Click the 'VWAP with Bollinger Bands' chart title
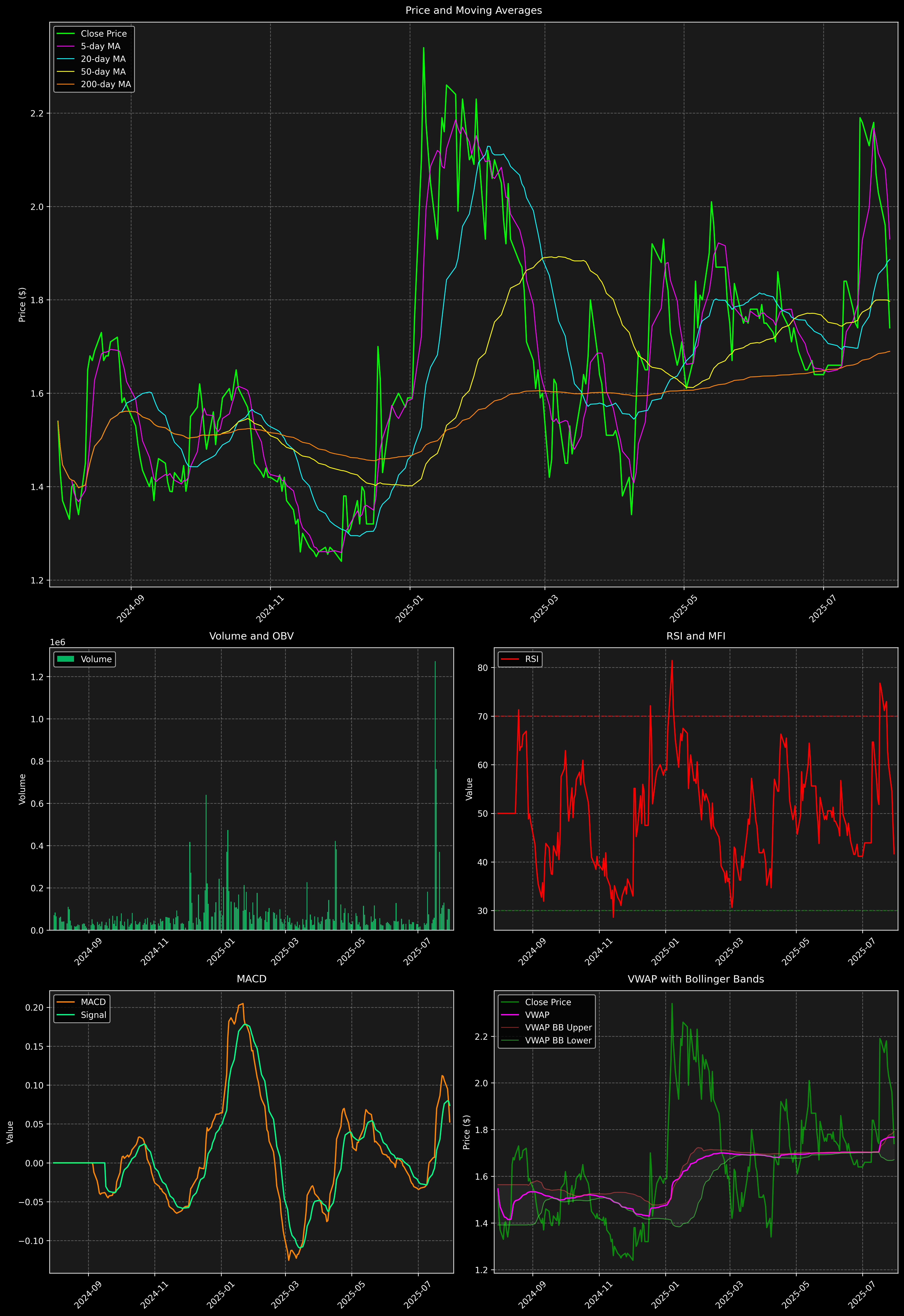 coord(695,979)
